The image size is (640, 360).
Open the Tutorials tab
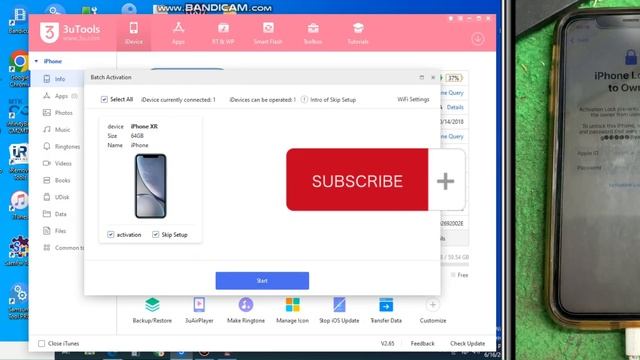(x=358, y=33)
